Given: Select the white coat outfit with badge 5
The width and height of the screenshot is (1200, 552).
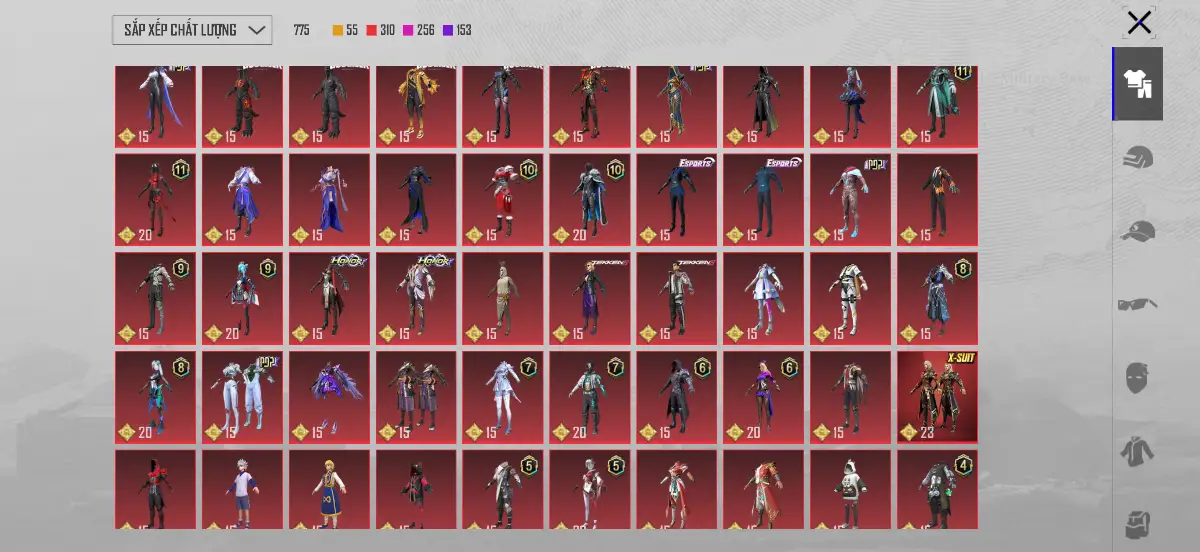Looking at the screenshot, I should (502, 489).
